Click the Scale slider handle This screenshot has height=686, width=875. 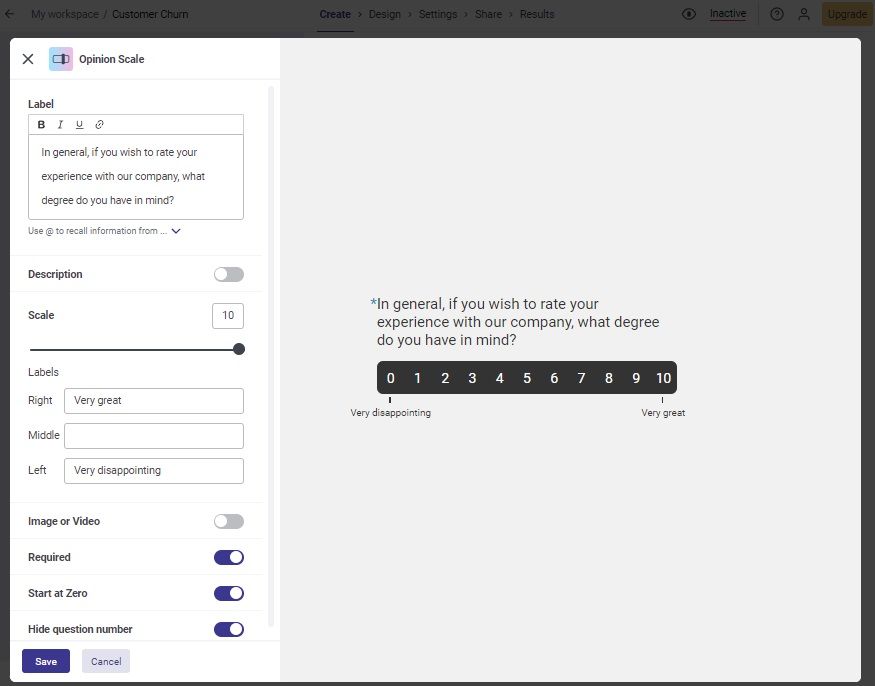[239, 349]
